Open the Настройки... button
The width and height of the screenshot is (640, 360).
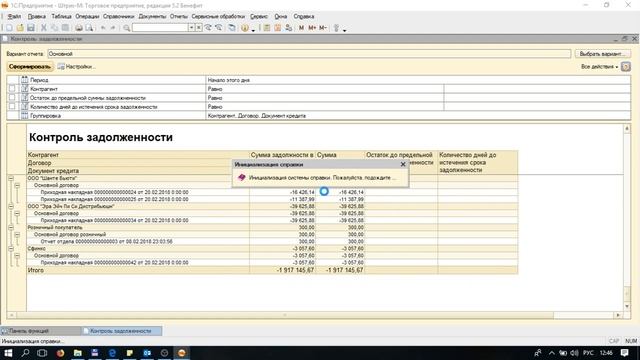pos(77,67)
